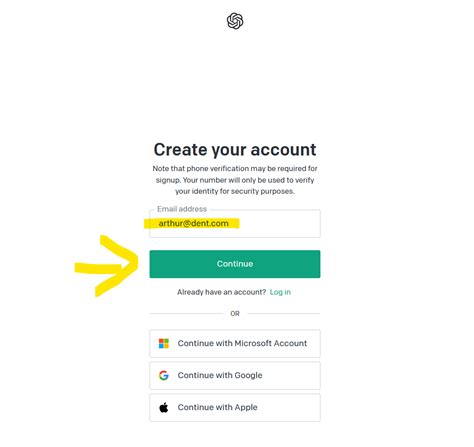Screen dimensions: 474x447
Task: Click the Already have an account? text
Action: pos(221,292)
